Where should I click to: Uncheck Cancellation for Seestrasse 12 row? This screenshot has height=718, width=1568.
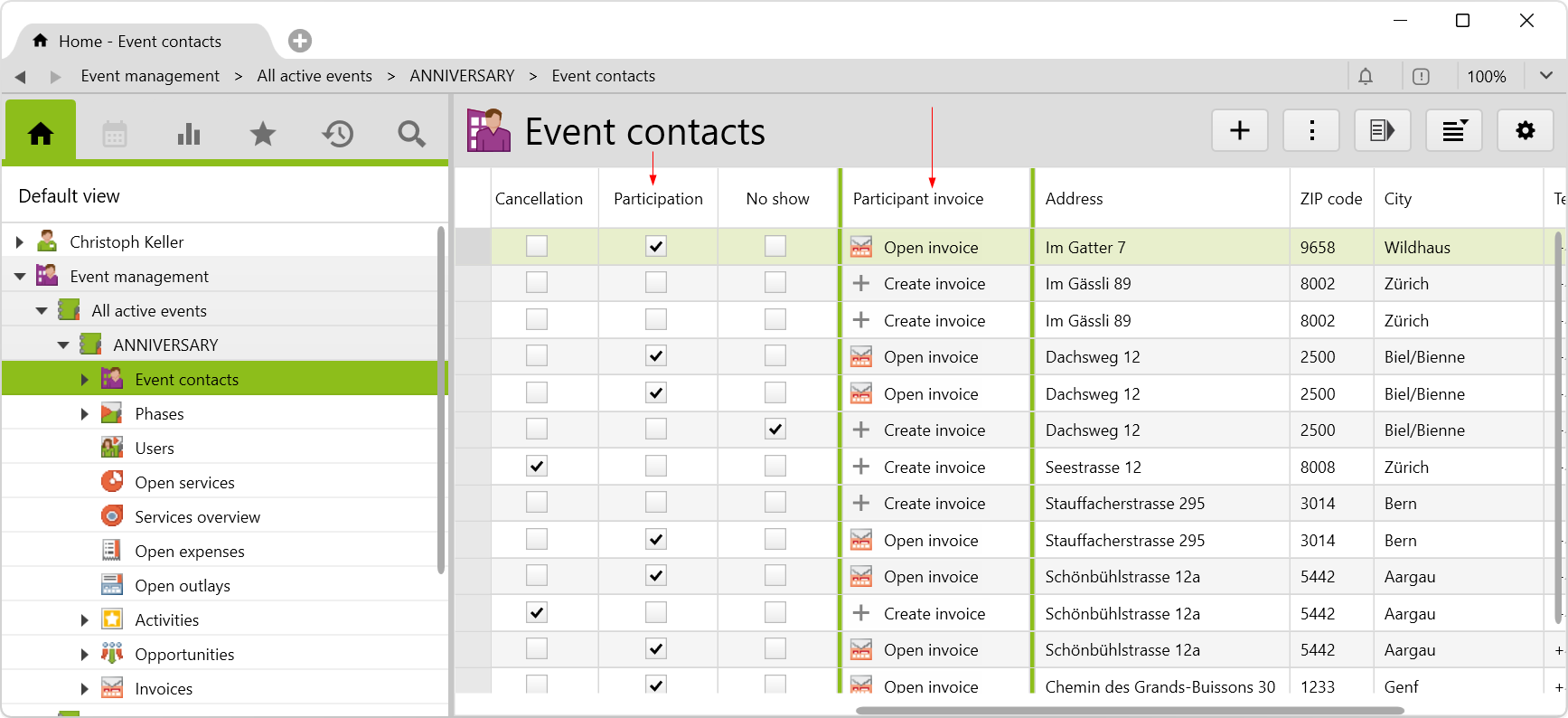[537, 467]
